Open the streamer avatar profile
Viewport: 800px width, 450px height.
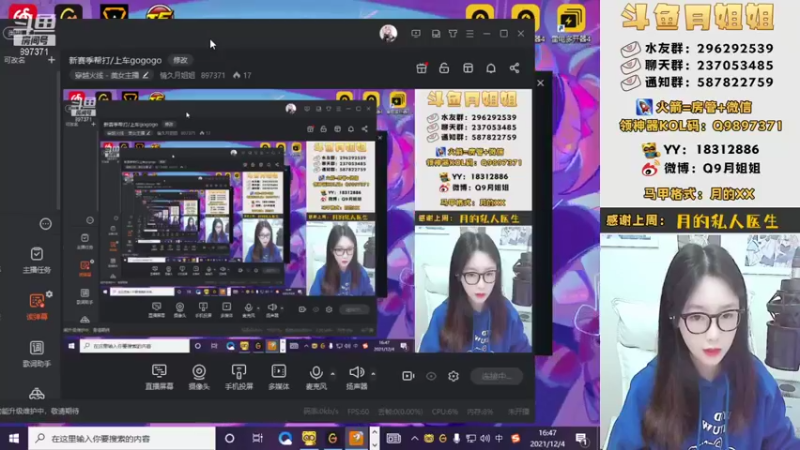click(x=388, y=34)
